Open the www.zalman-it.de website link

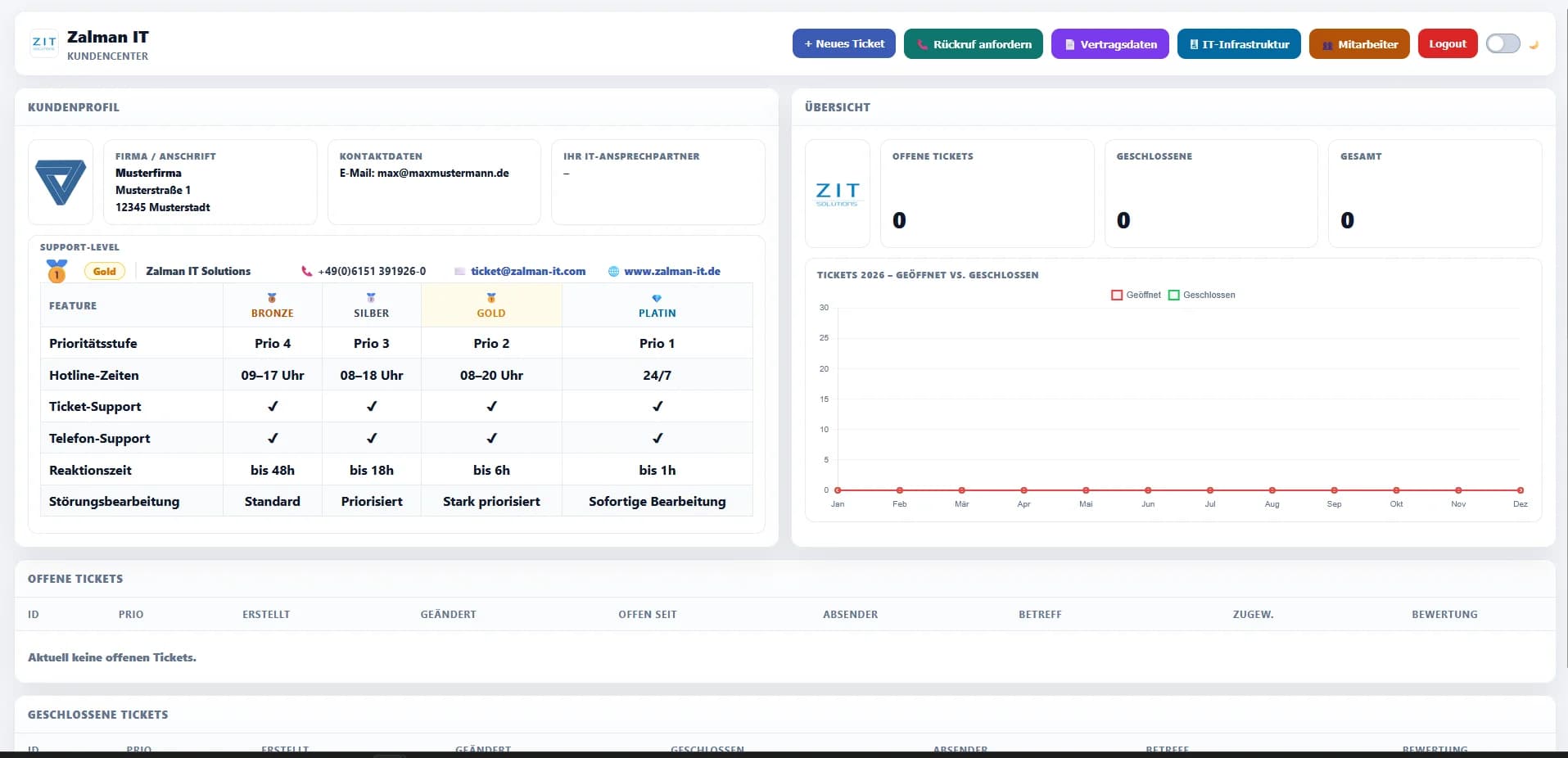[672, 271]
